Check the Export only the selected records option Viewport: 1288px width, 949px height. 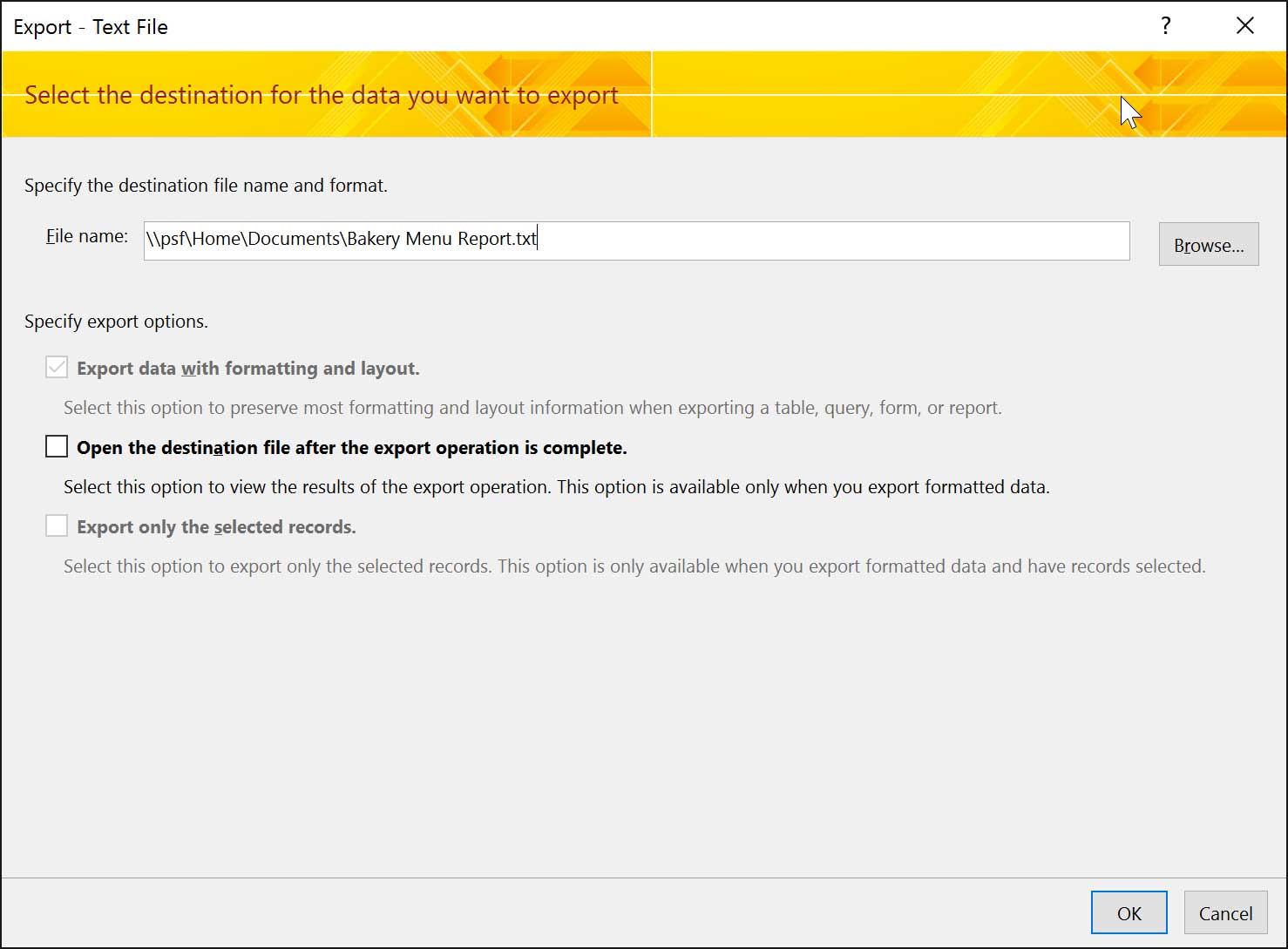click(x=56, y=525)
